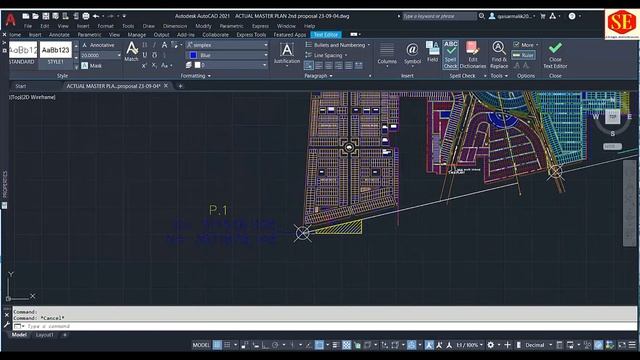Click command line customize wrench icon
This screenshot has height=360, width=640.
(7, 325)
